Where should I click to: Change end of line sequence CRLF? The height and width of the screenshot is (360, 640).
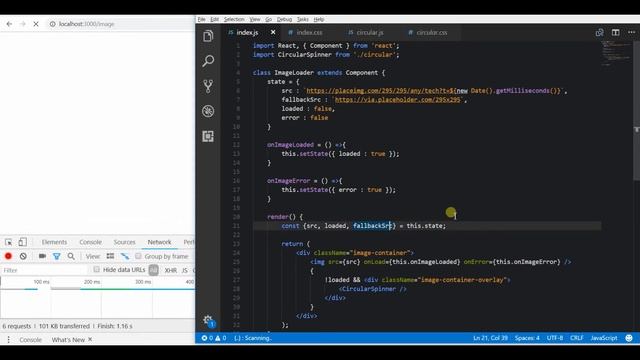pos(577,338)
